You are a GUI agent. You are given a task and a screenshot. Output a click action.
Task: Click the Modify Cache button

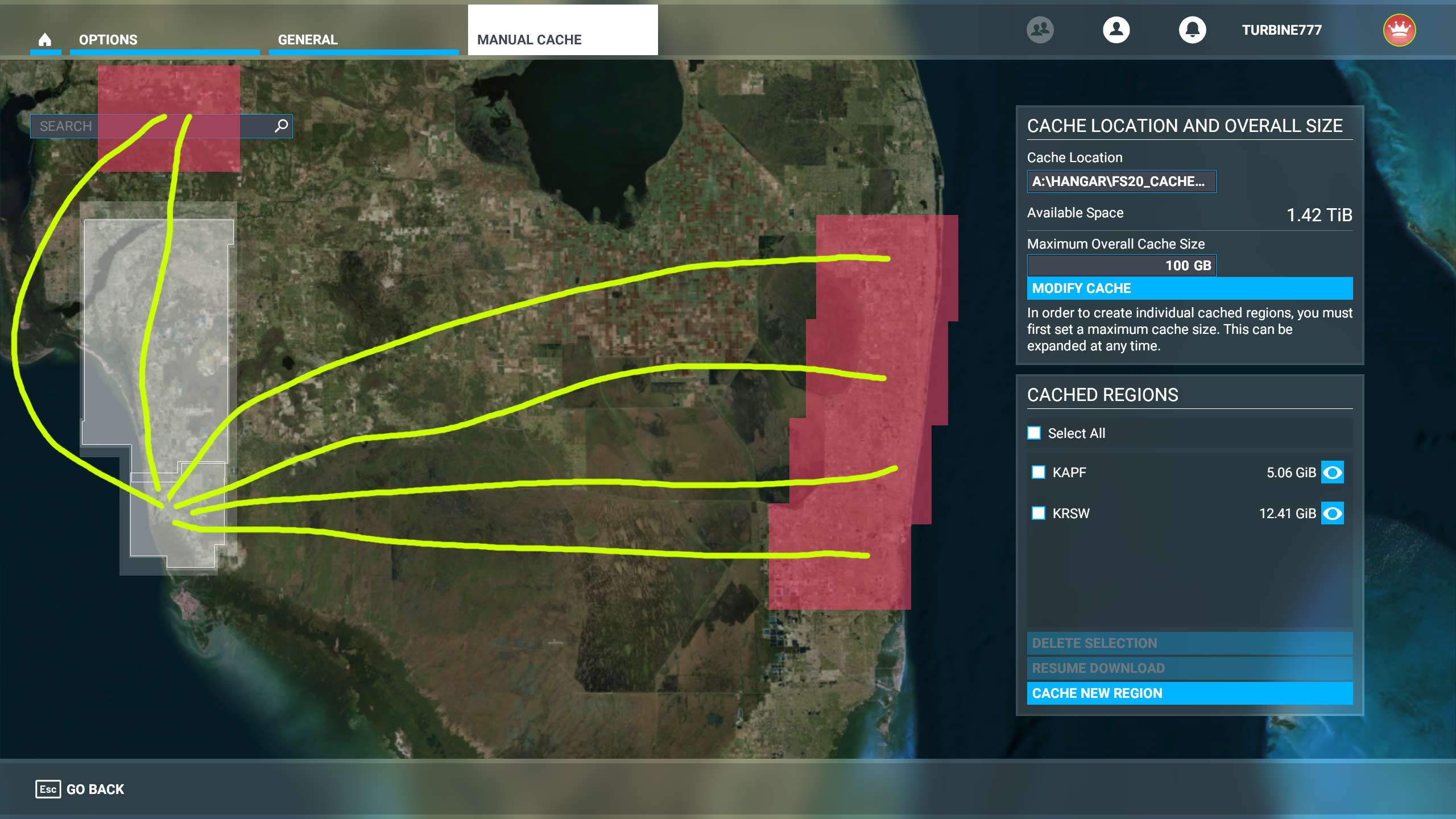(1189, 288)
